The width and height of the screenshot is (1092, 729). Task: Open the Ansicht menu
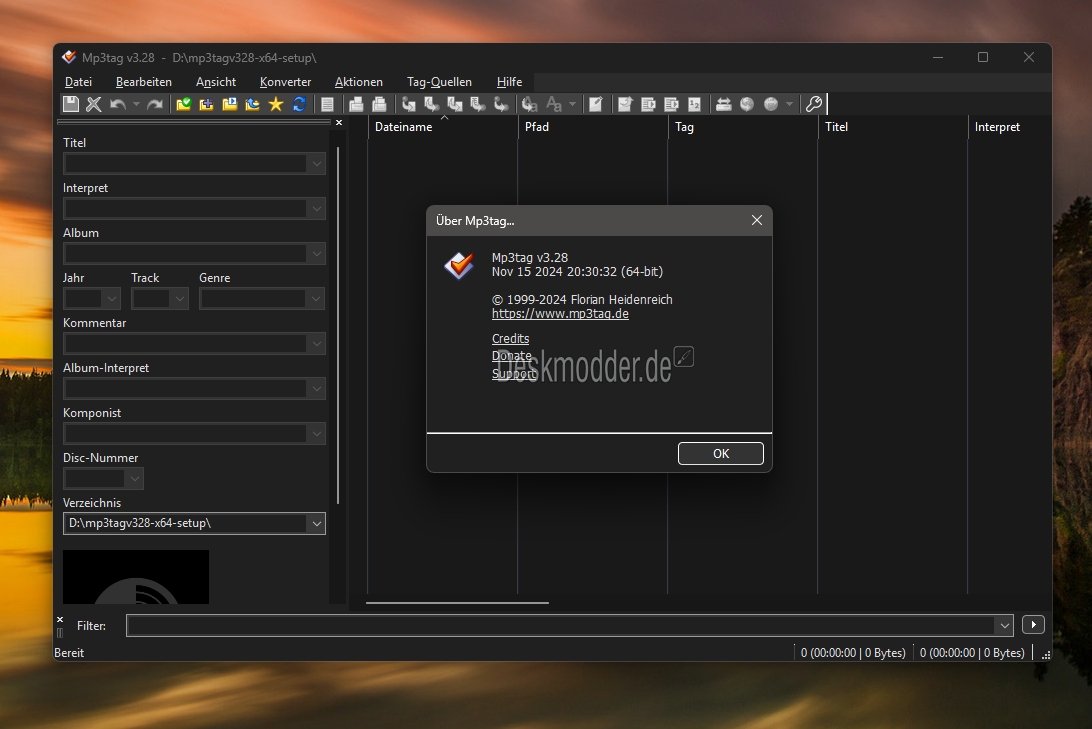tap(216, 81)
